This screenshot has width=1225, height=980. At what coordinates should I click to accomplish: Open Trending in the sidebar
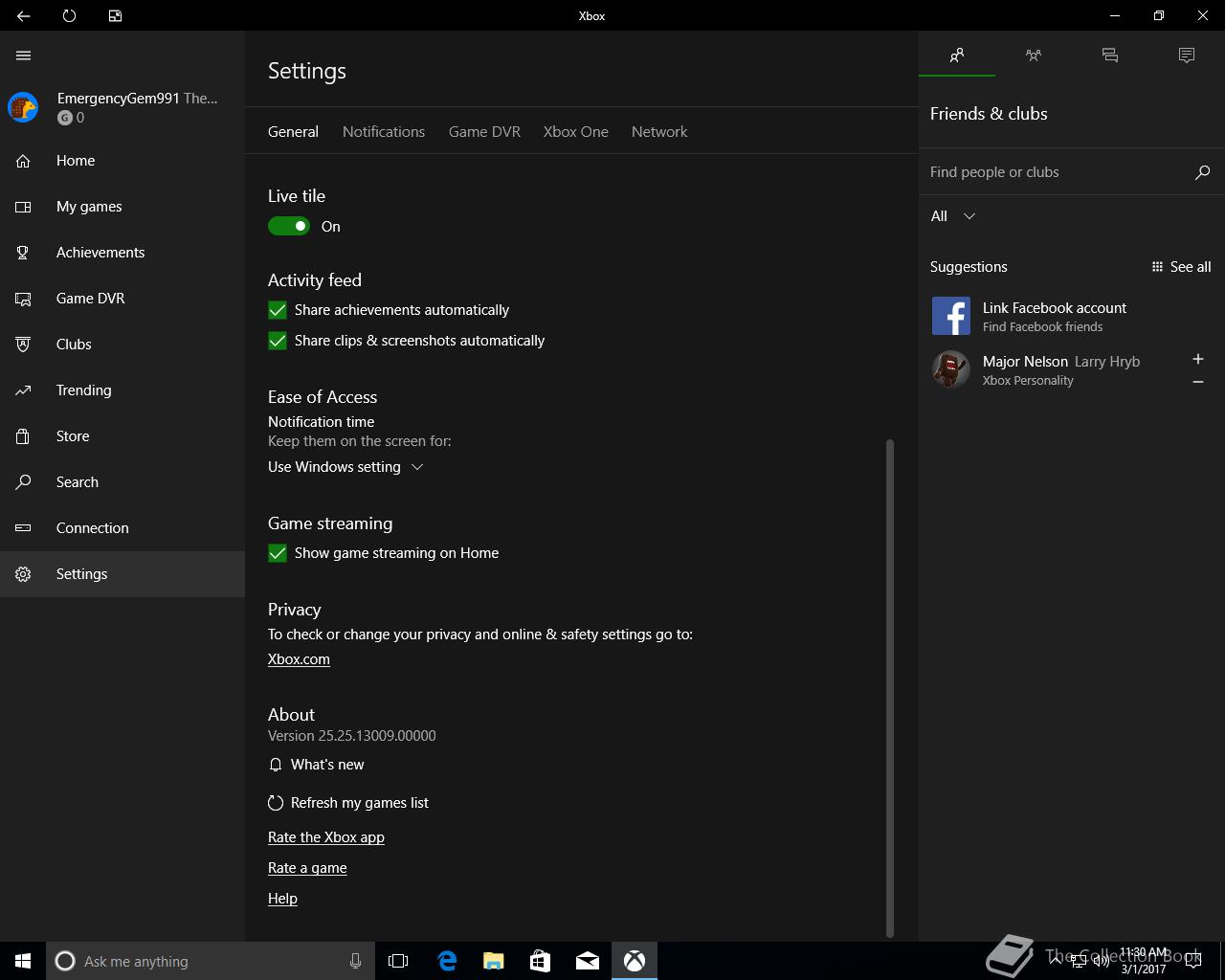pos(122,390)
